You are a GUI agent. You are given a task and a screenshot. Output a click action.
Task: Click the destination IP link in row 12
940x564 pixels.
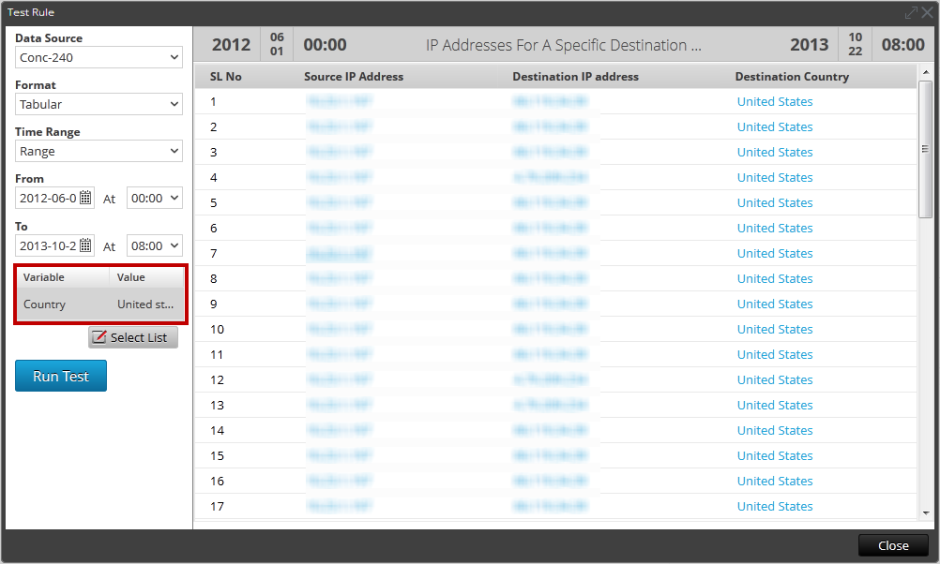[x=550, y=380]
